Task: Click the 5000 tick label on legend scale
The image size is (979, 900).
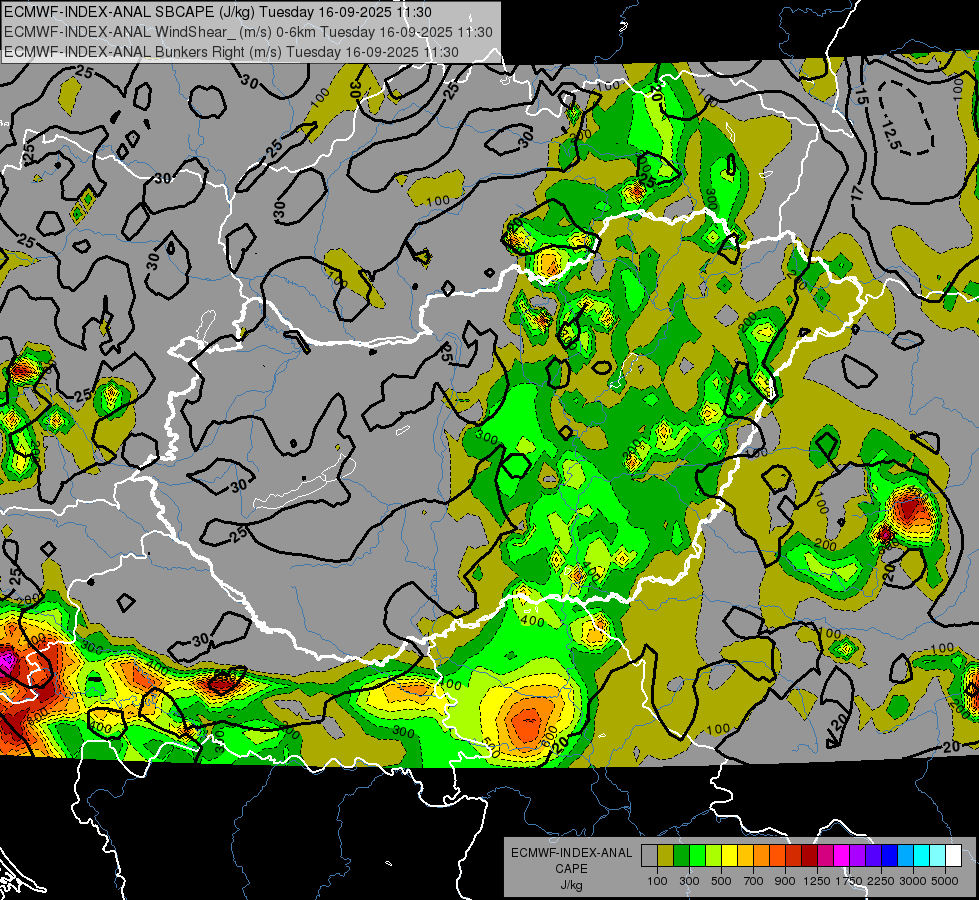Action: pos(945,881)
